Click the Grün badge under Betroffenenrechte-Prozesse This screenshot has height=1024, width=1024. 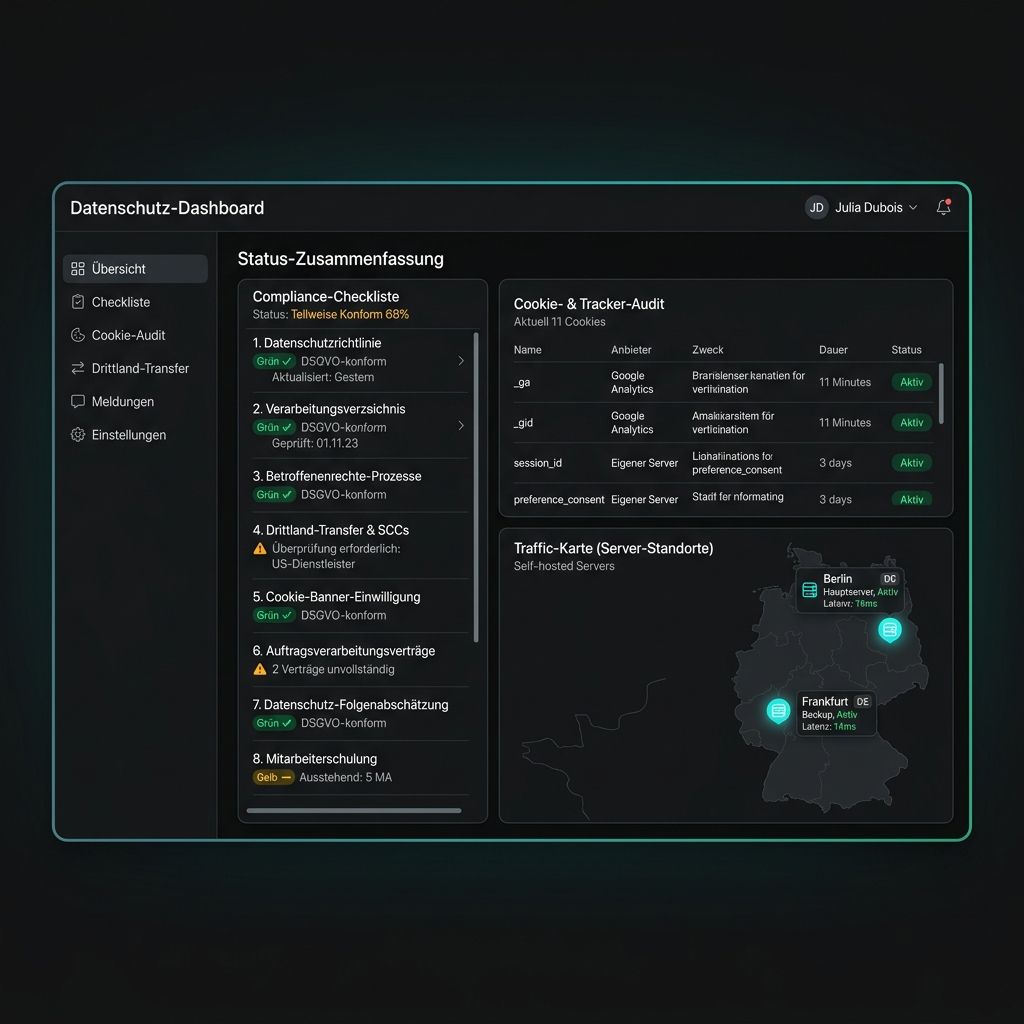tap(274, 494)
